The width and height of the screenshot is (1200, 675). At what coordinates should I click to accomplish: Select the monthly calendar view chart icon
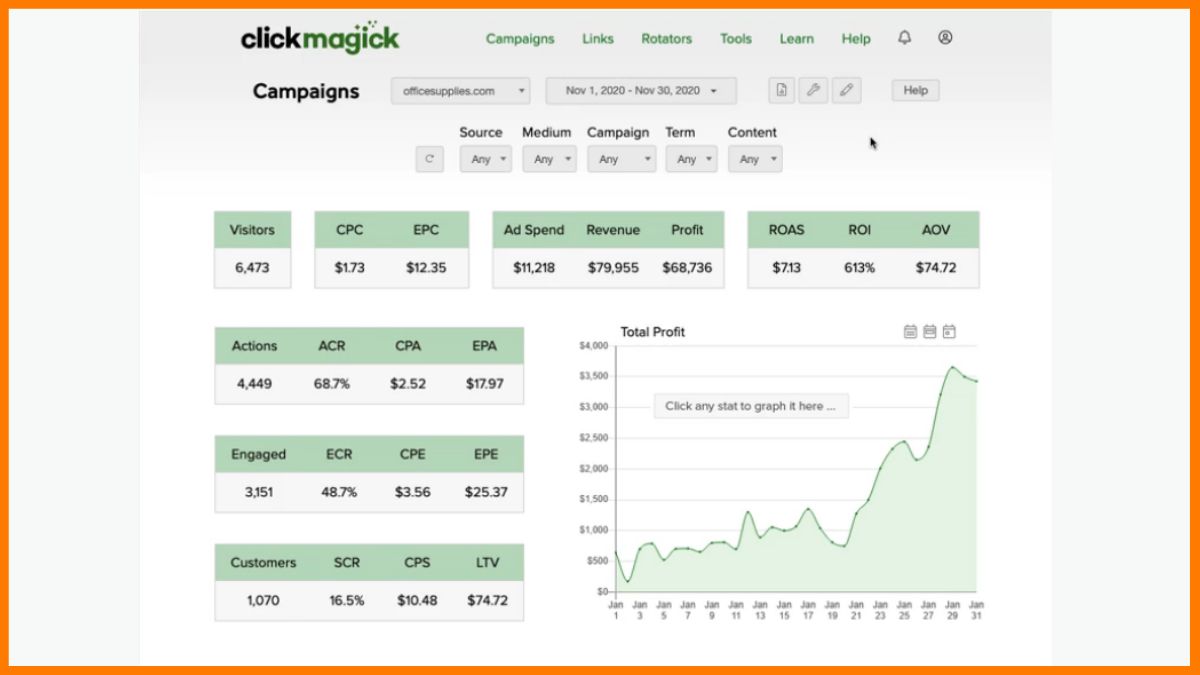910,332
